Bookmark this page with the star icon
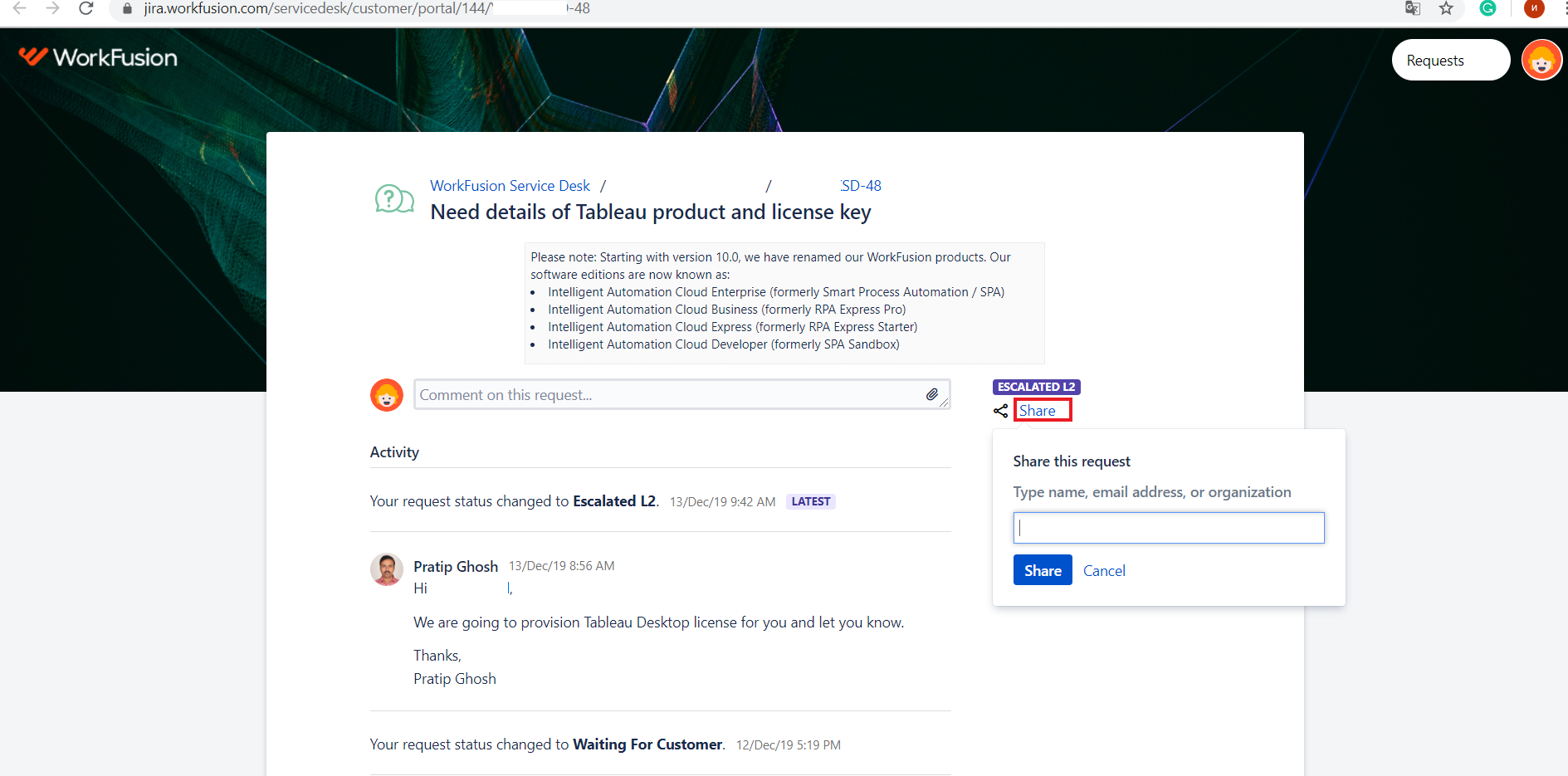 tap(1446, 8)
